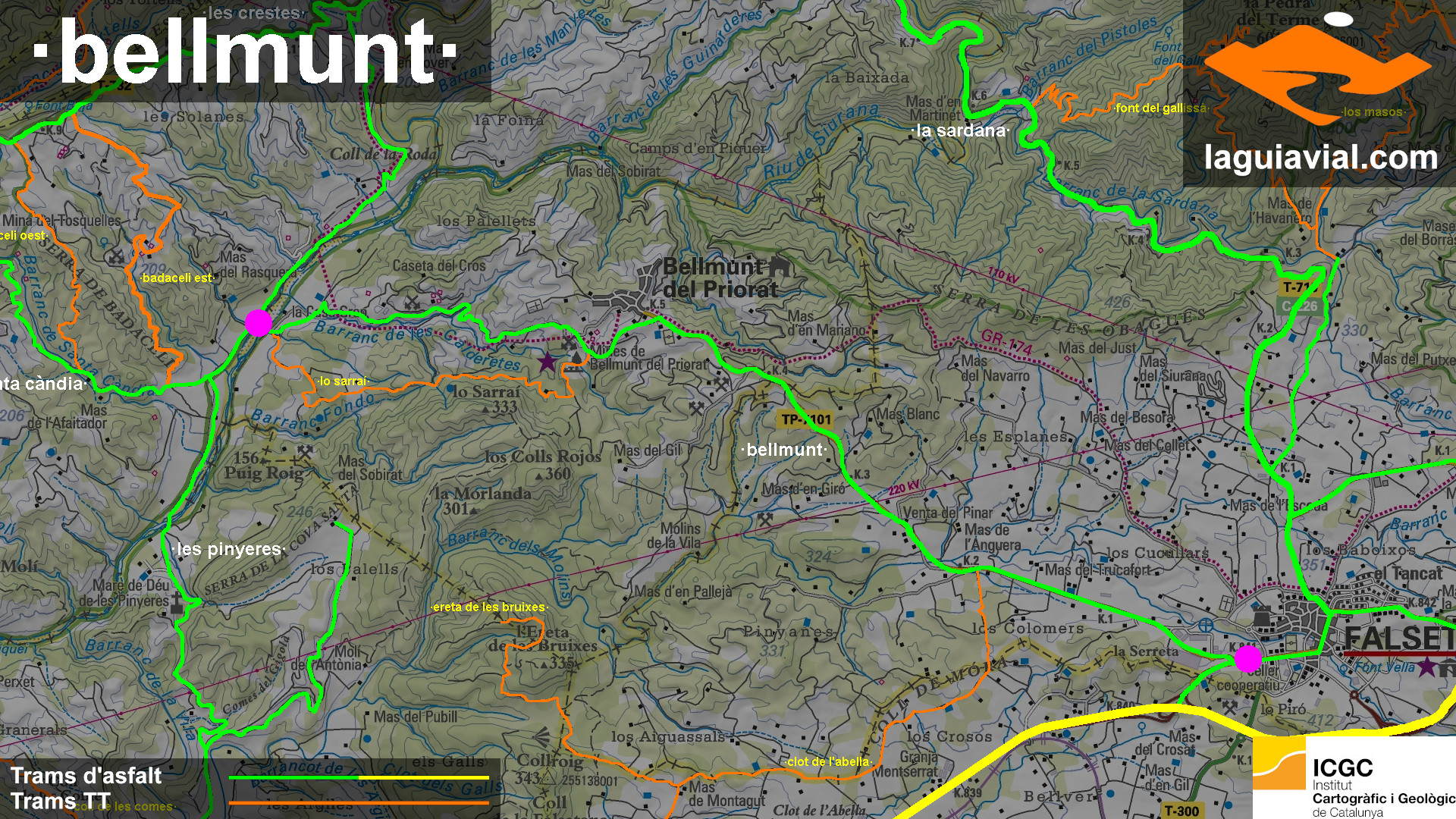Click the castle icon in Falset
This screenshot has width=1456, height=819.
pyautogui.click(x=1262, y=617)
